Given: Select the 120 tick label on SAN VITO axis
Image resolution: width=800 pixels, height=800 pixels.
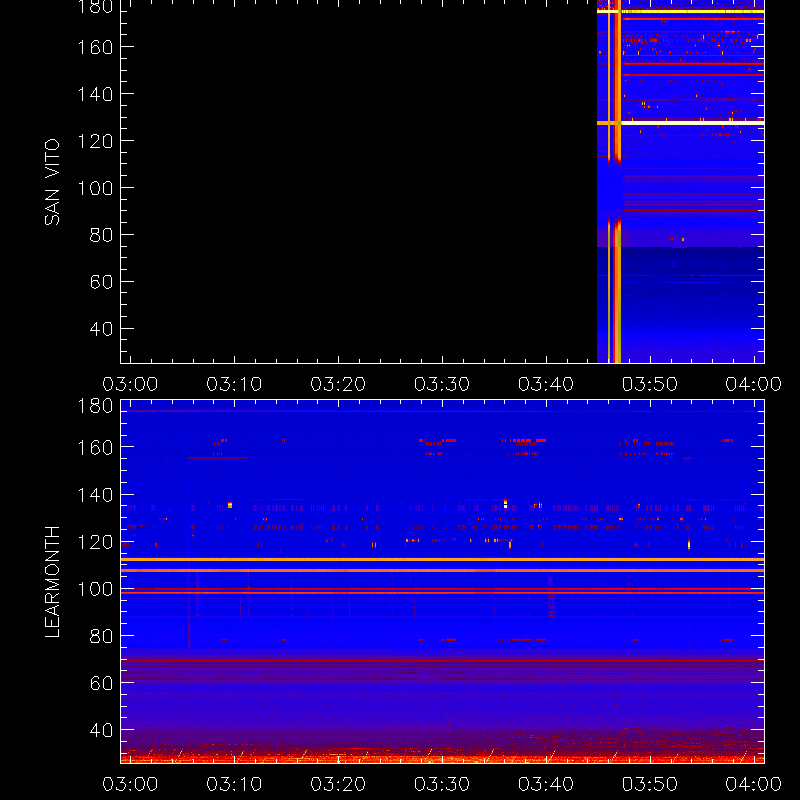Looking at the screenshot, I should point(95,141).
